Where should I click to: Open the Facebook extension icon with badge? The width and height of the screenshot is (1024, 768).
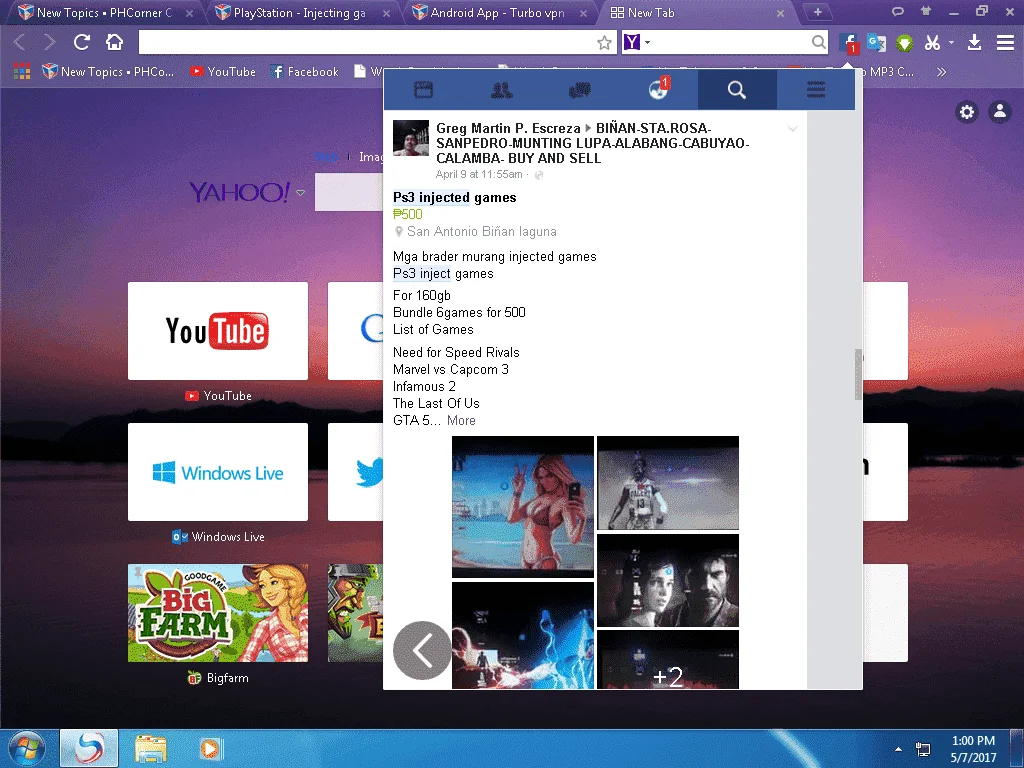tap(848, 43)
